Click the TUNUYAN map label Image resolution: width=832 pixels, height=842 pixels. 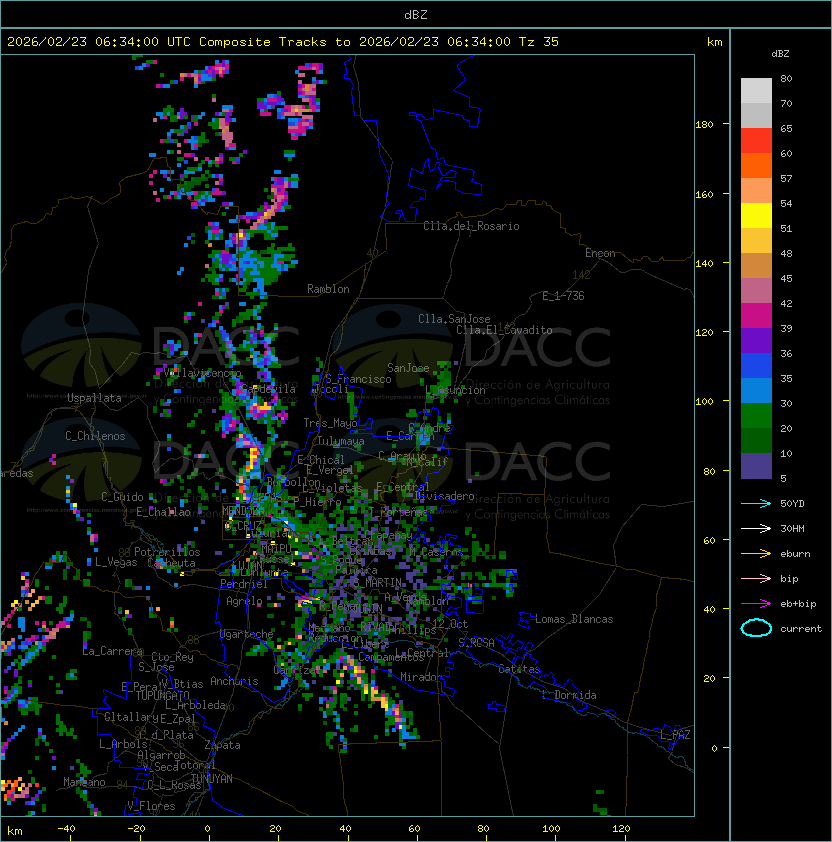click(212, 779)
